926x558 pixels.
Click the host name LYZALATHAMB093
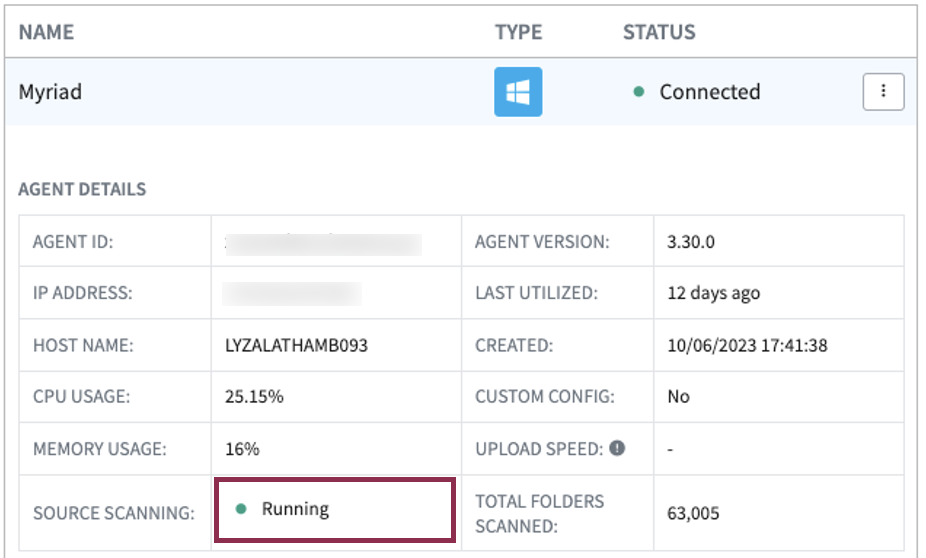coord(296,345)
